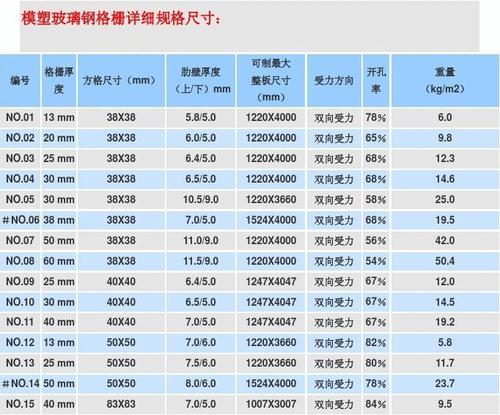Image resolution: width=500 pixels, height=415 pixels.
Task: Click the 10.5/9.0 rib thickness cell
Action: [x=201, y=199]
